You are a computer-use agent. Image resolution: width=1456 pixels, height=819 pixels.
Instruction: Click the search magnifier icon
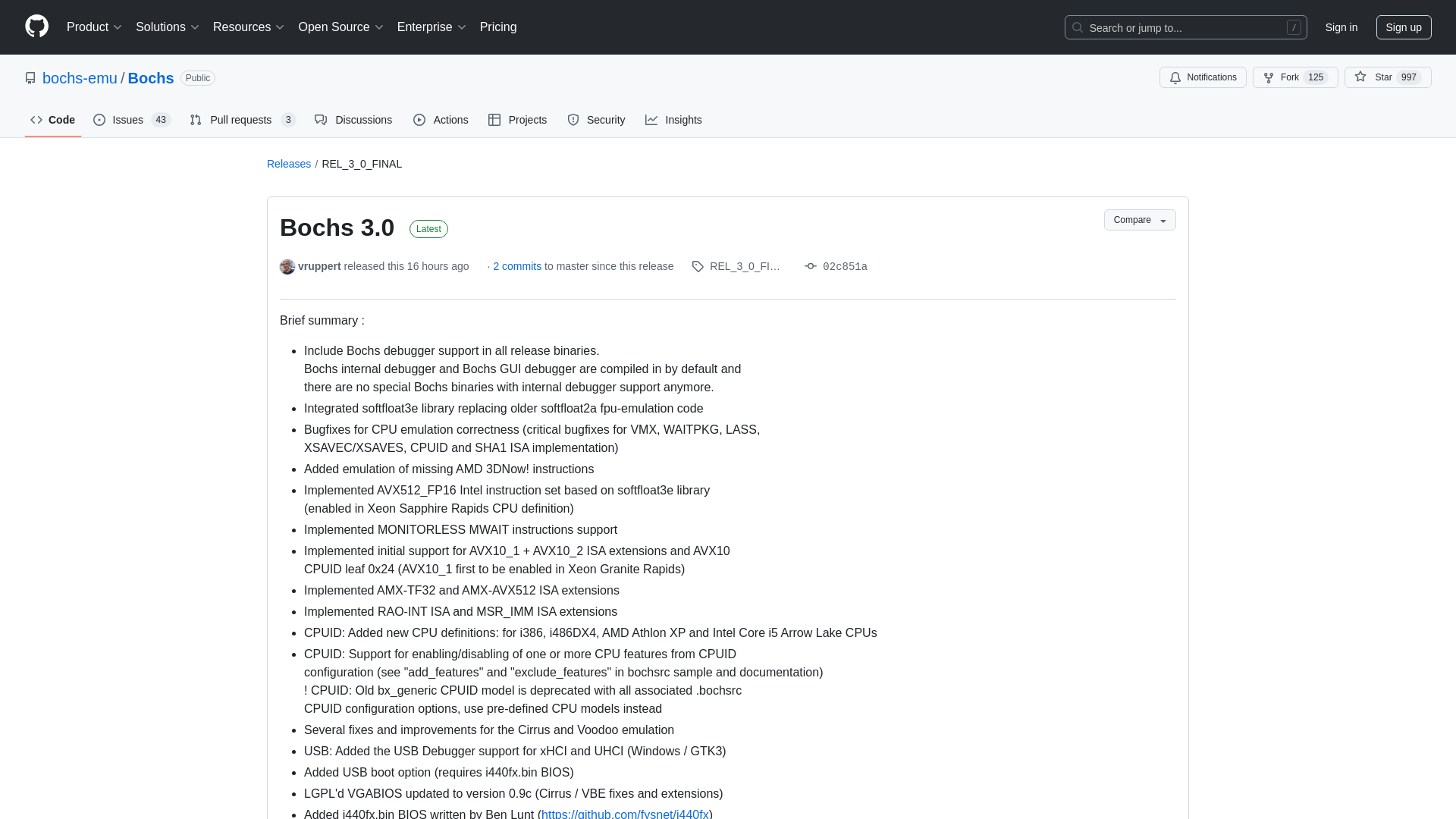[1078, 27]
